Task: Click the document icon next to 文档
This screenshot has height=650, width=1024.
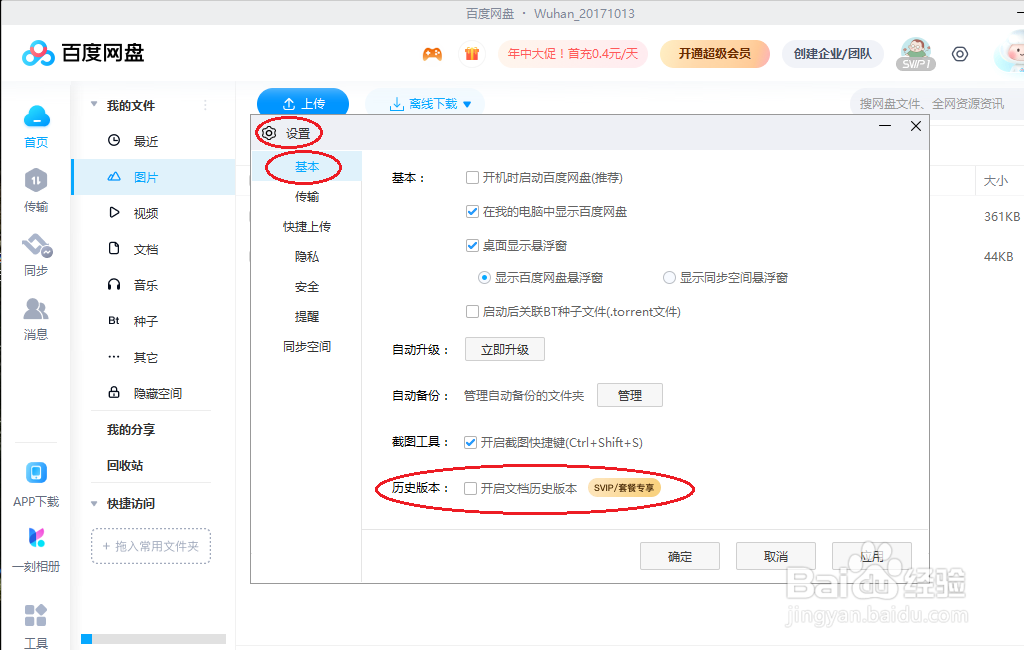Action: tap(114, 248)
